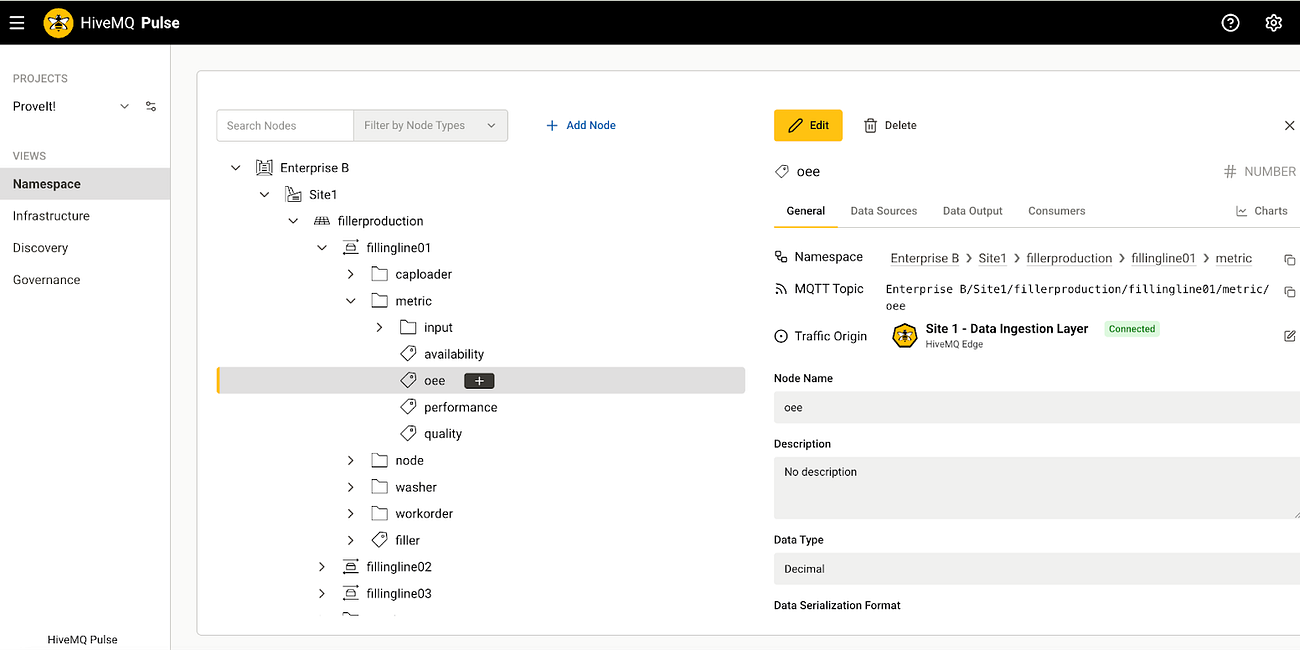1300x650 pixels.
Task: Click the Description text area
Action: point(1037,488)
